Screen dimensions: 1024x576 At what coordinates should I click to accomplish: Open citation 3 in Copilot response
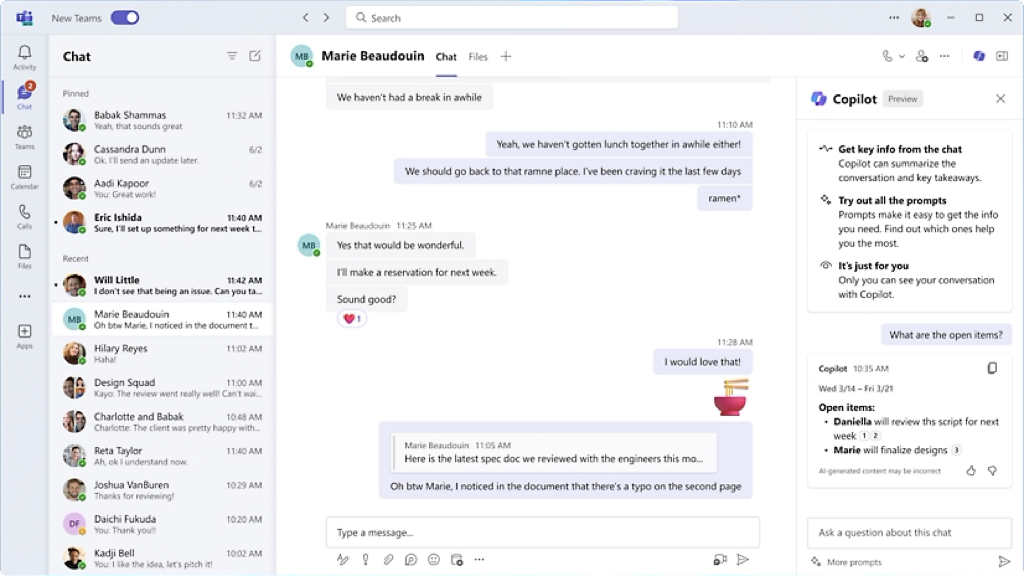957,450
